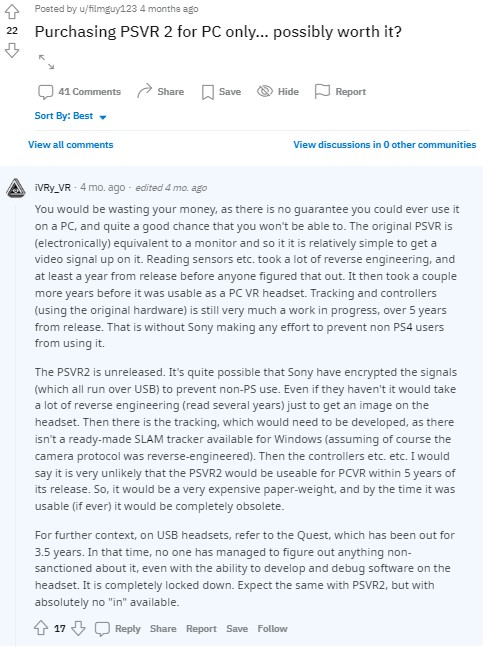Reply to the iVRy_VR comment
Viewport: 488px width, 647px height.
[x=118, y=628]
